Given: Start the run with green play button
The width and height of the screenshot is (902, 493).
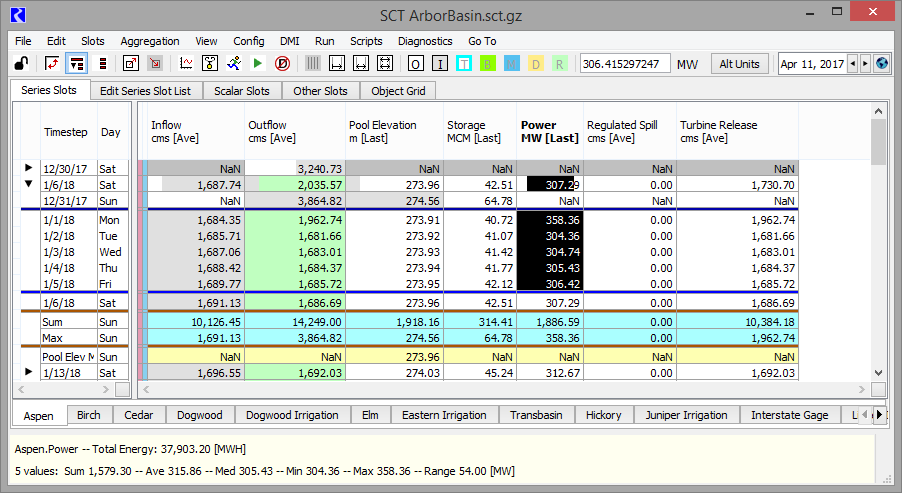Looking at the screenshot, I should pos(258,64).
